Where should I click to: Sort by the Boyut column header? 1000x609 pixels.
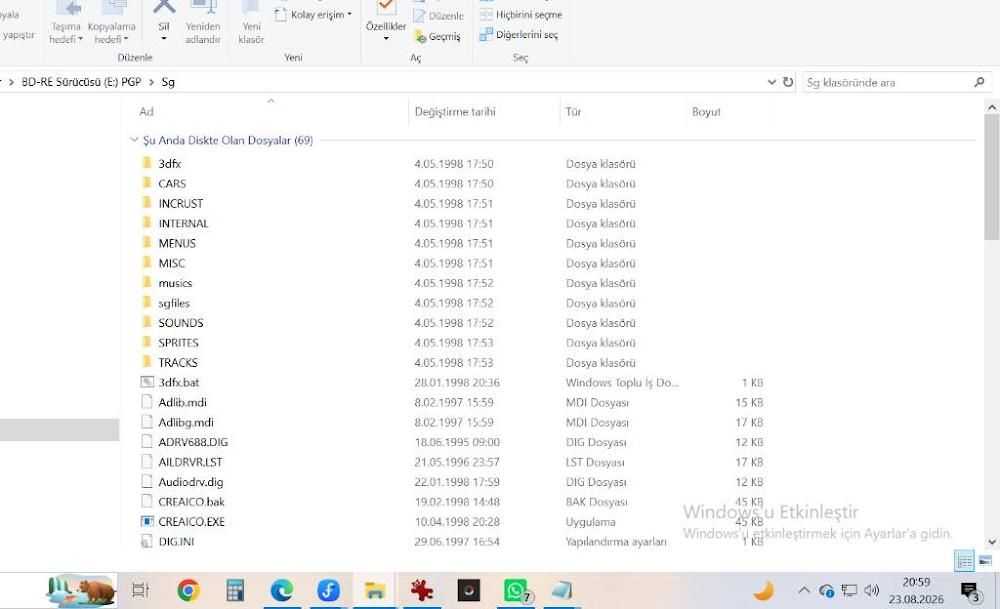(x=706, y=112)
